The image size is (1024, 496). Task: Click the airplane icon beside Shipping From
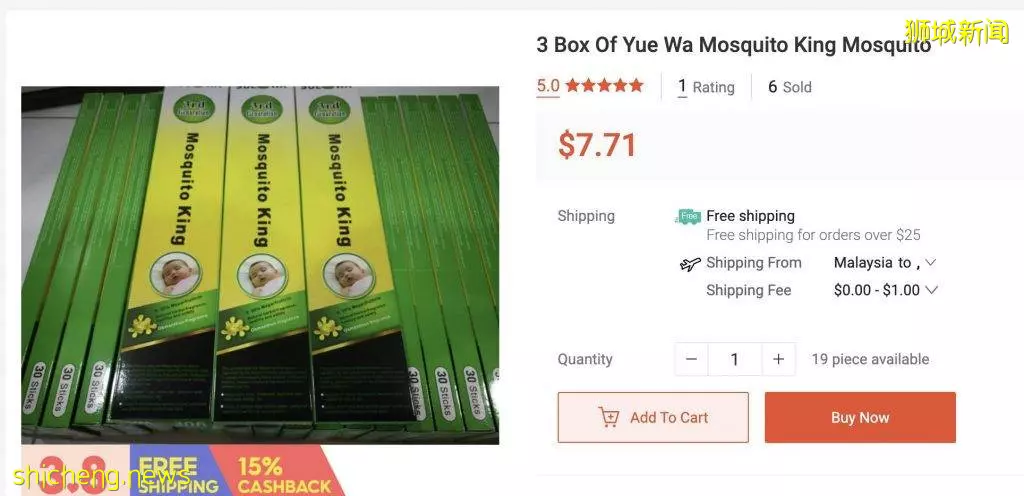click(x=690, y=264)
